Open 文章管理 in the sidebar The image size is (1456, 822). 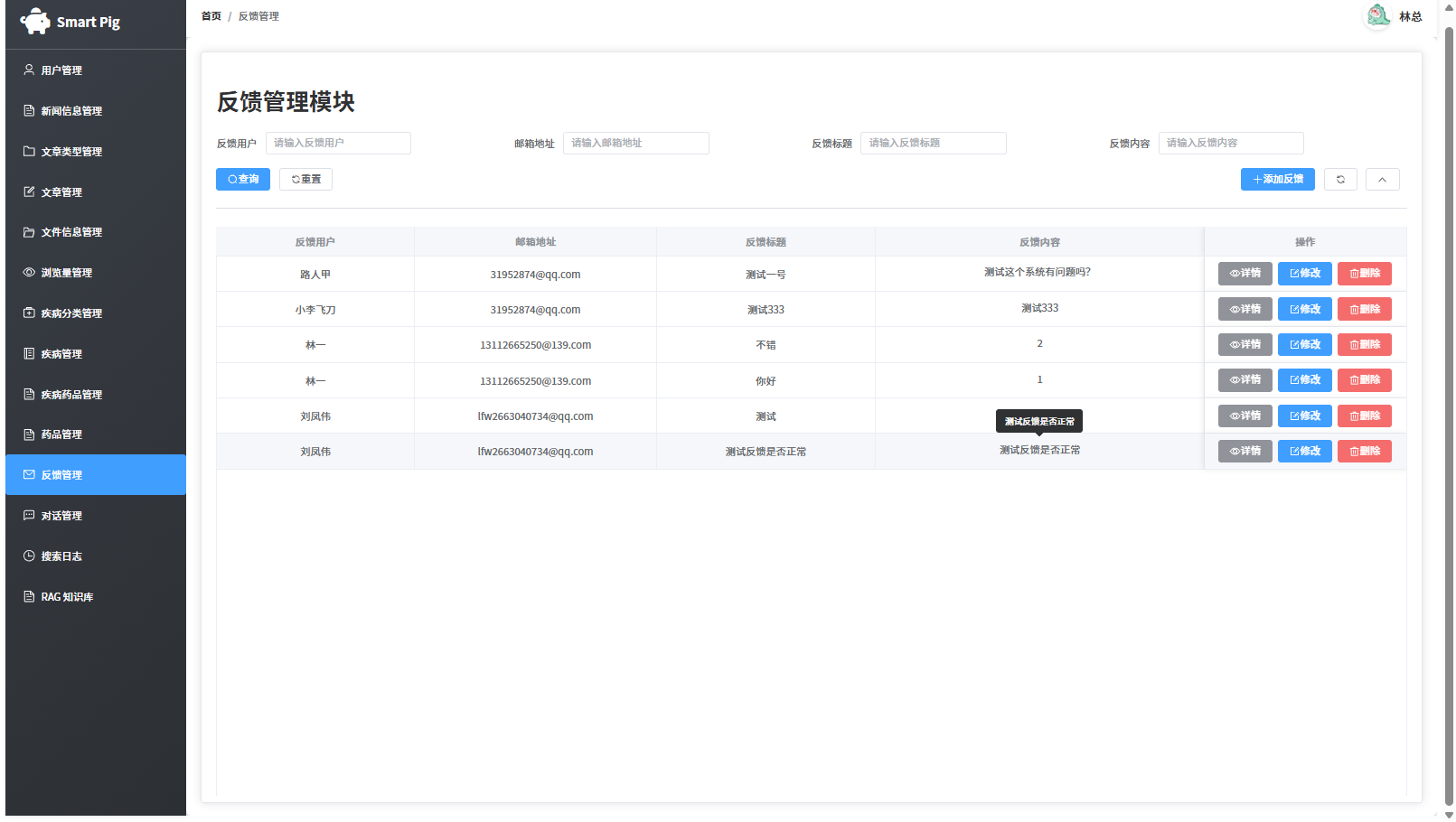click(x=96, y=191)
